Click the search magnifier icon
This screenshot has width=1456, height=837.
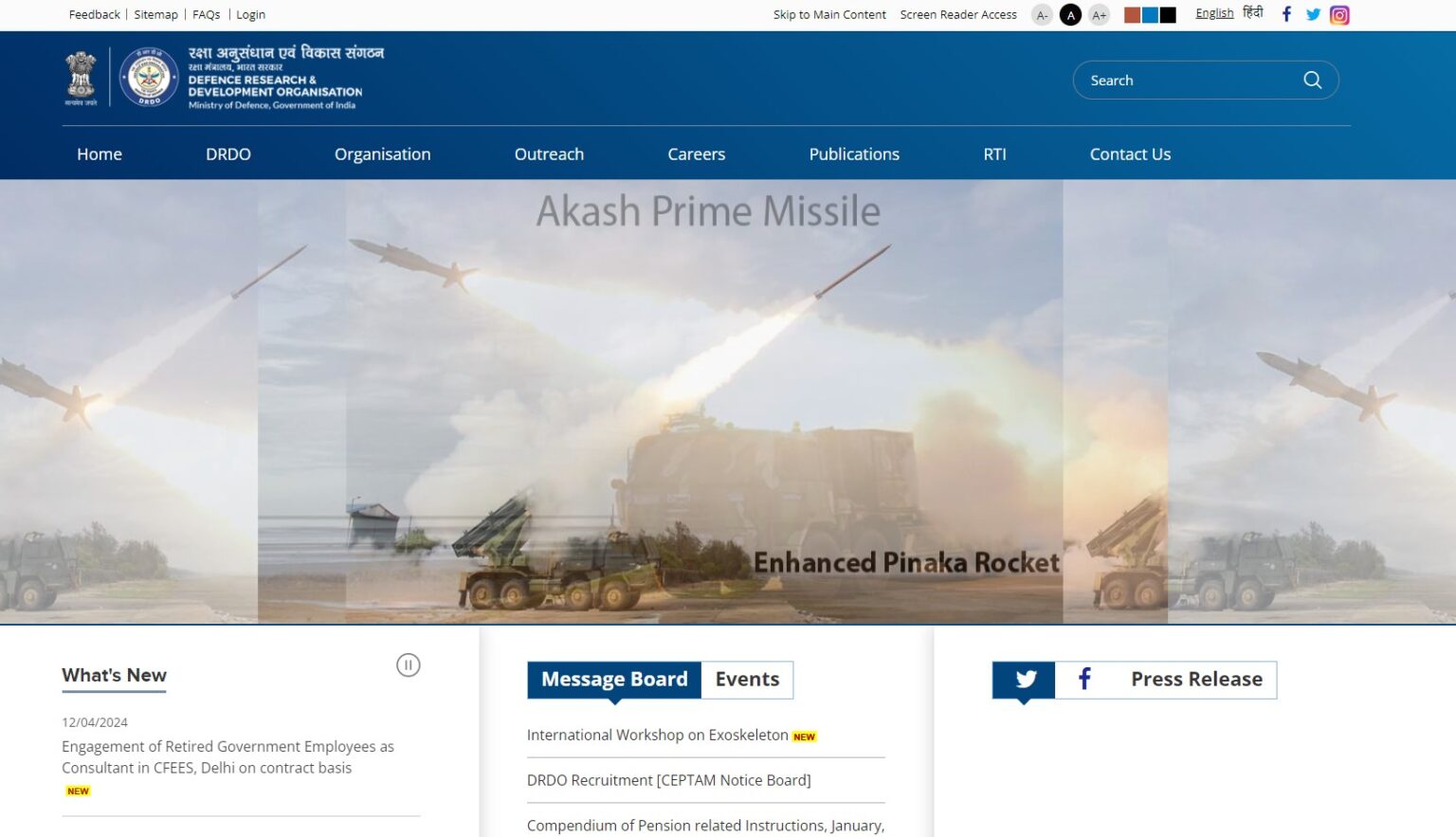pyautogui.click(x=1312, y=80)
